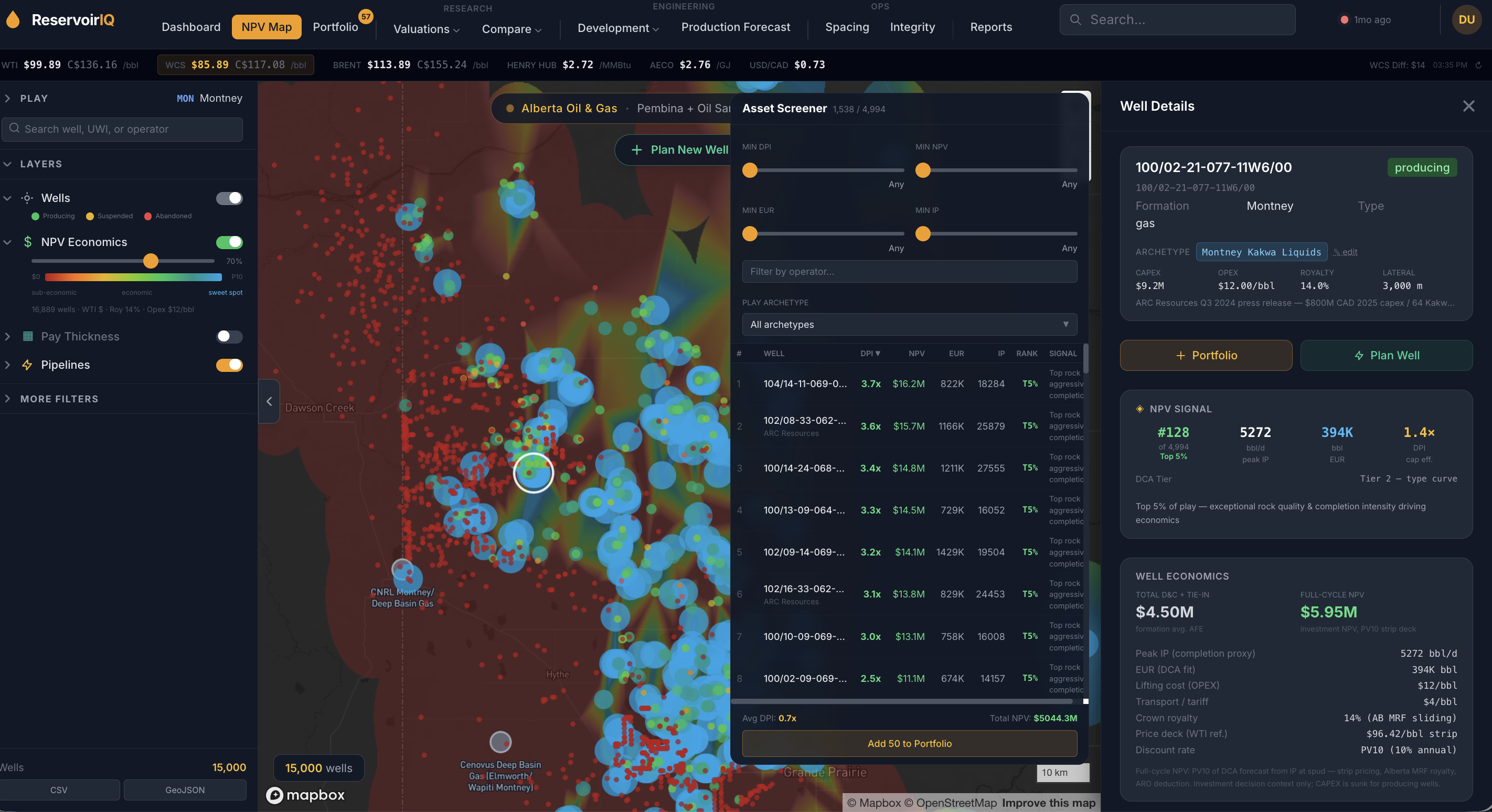Click the Mapbox logo on the map

305,795
